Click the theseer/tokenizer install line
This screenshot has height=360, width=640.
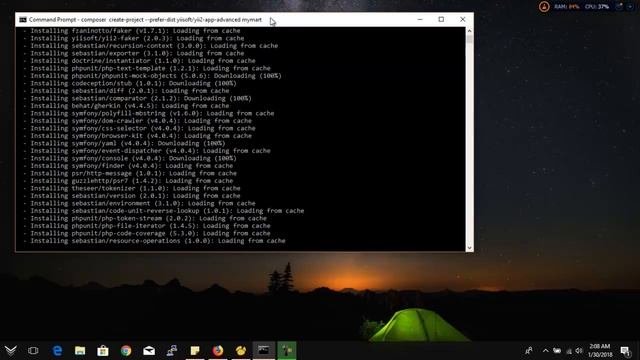point(131,188)
